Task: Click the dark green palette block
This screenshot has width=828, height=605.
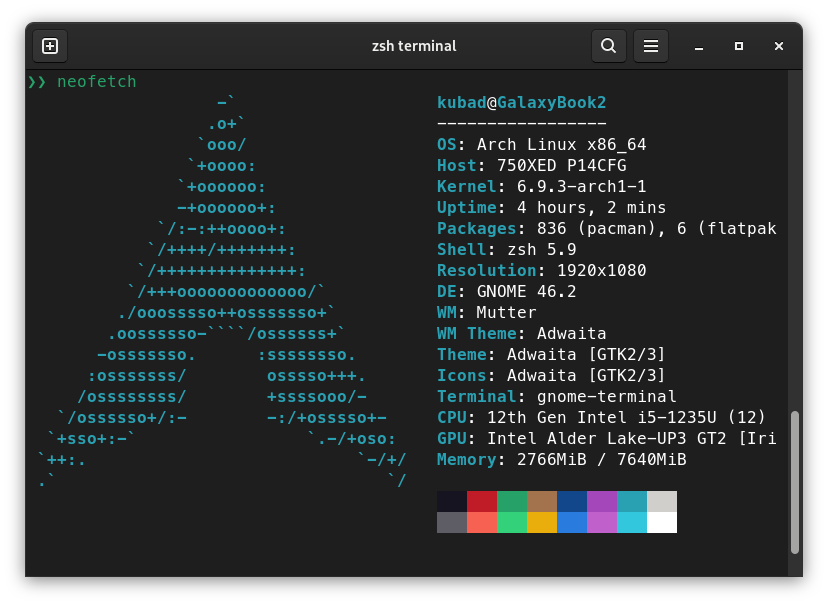Action: click(512, 502)
